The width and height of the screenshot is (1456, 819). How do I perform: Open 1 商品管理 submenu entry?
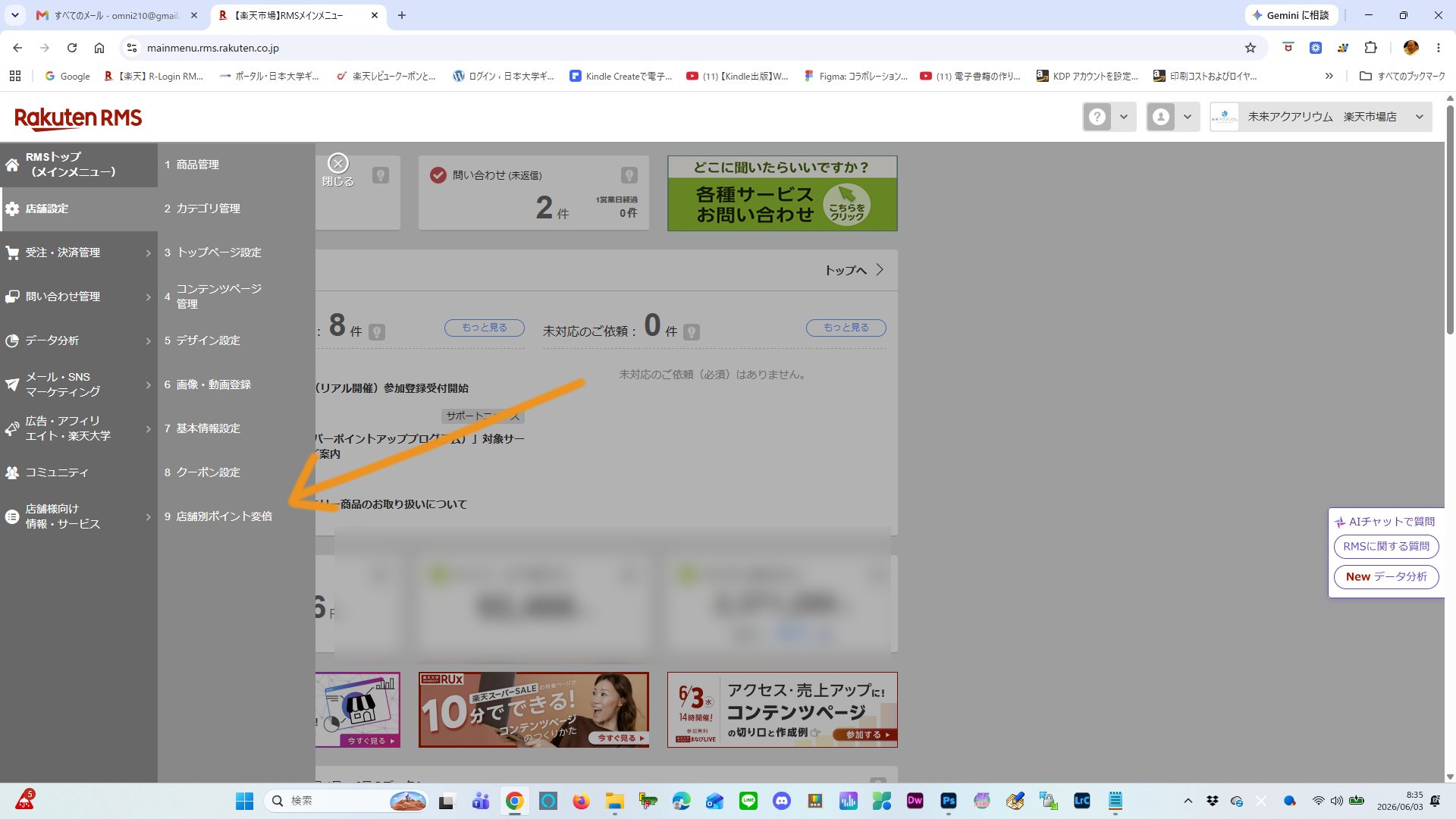coord(237,165)
